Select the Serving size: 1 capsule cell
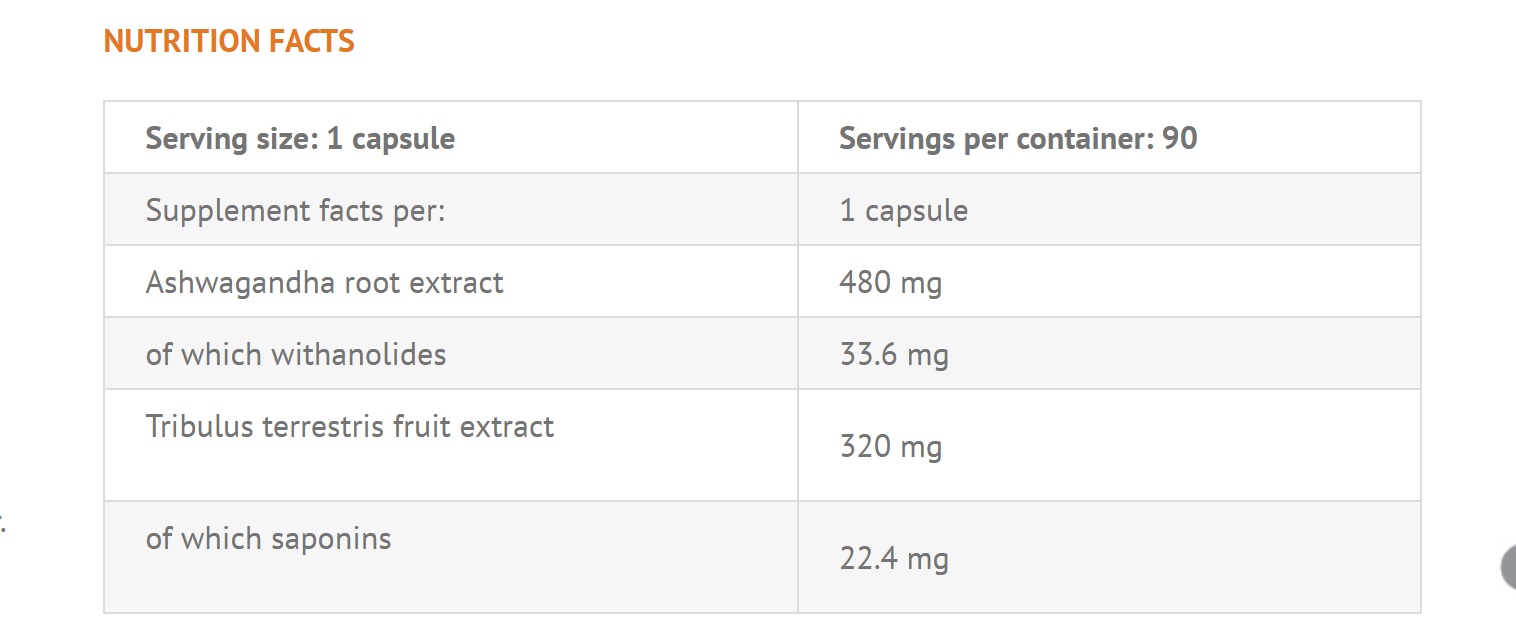The width and height of the screenshot is (1516, 644). [300, 138]
